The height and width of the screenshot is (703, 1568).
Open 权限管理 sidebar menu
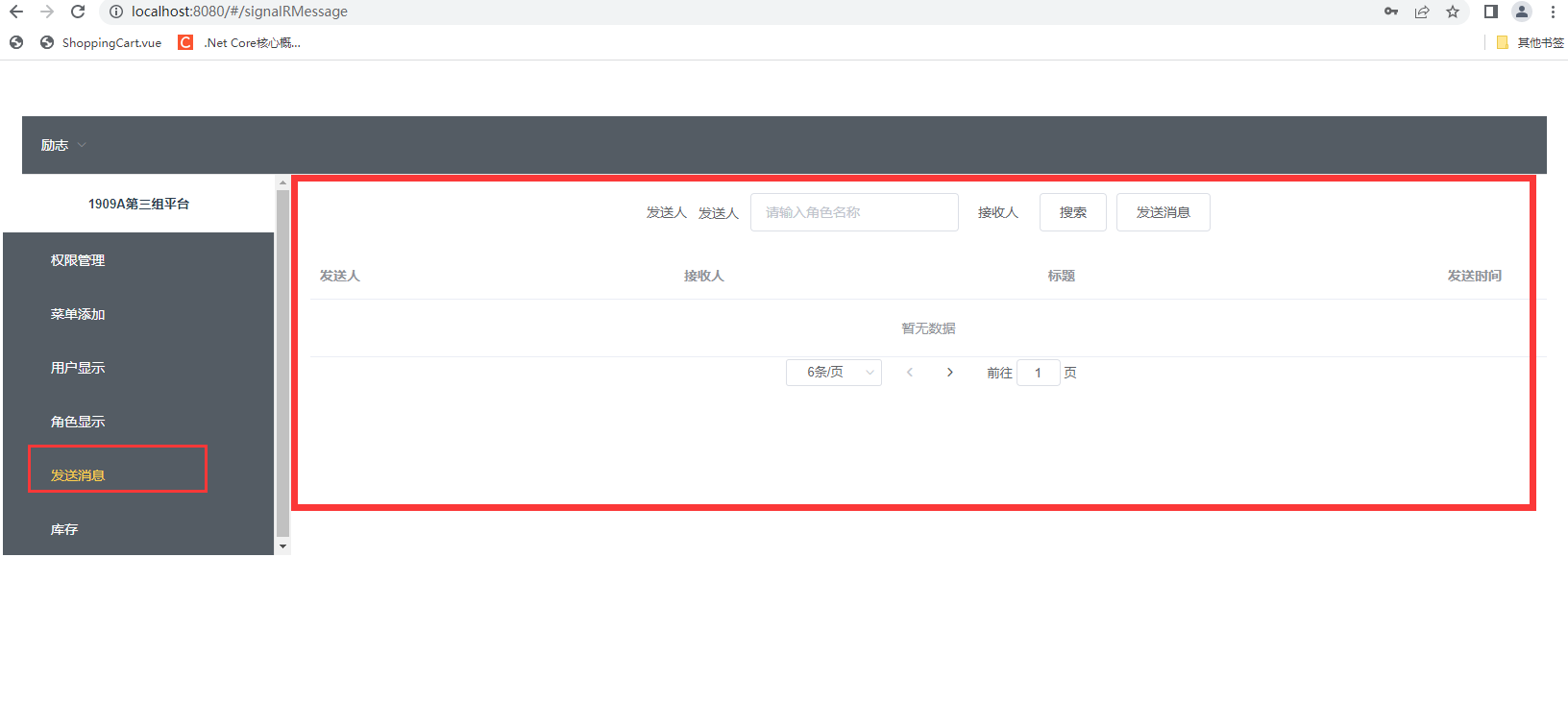[138, 260]
